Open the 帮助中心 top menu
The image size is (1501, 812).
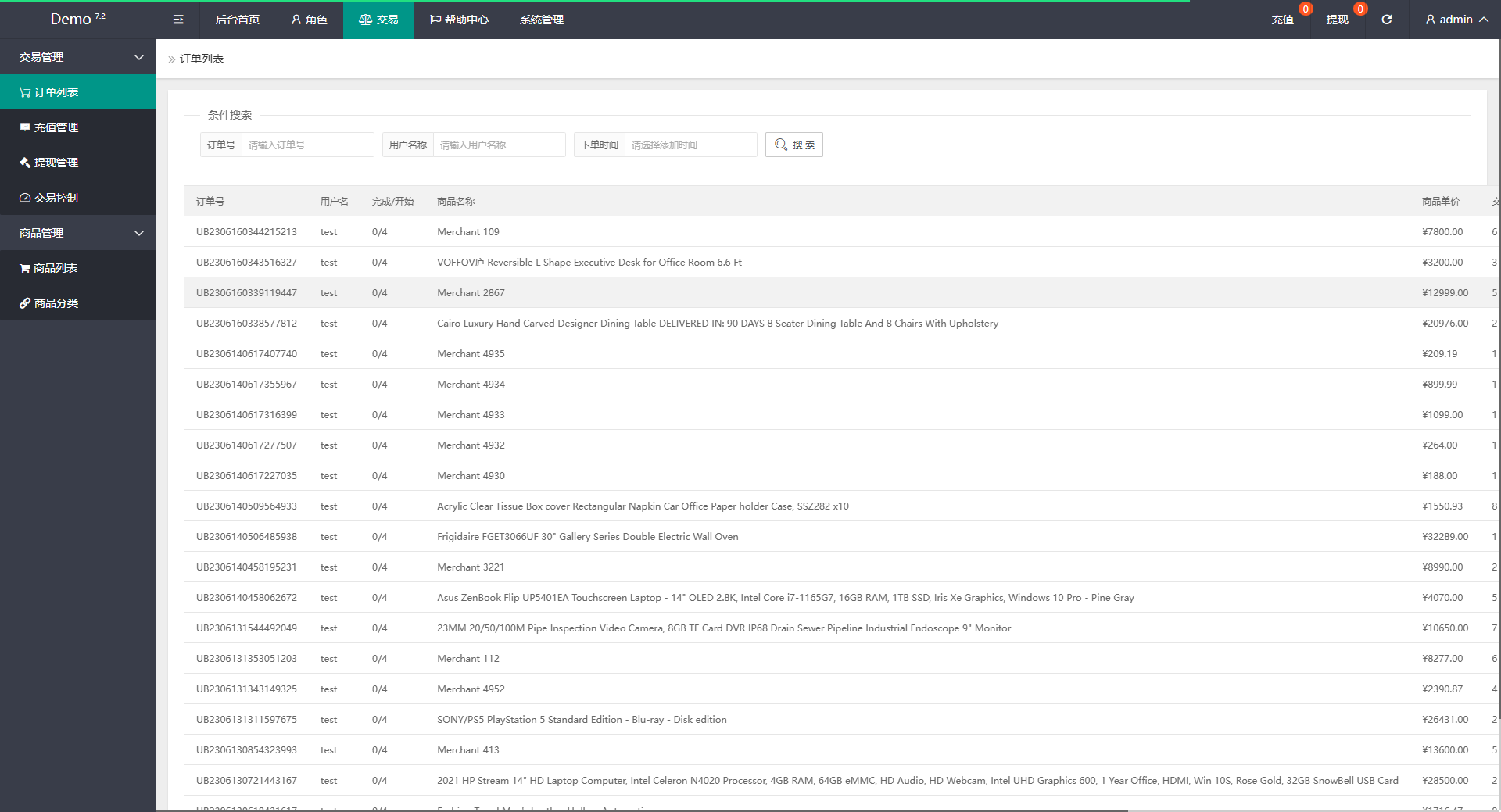pos(460,20)
